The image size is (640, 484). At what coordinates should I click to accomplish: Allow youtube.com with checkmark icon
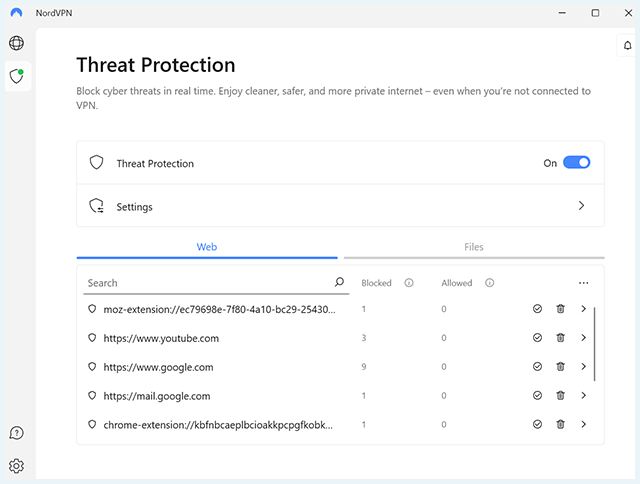tap(537, 337)
